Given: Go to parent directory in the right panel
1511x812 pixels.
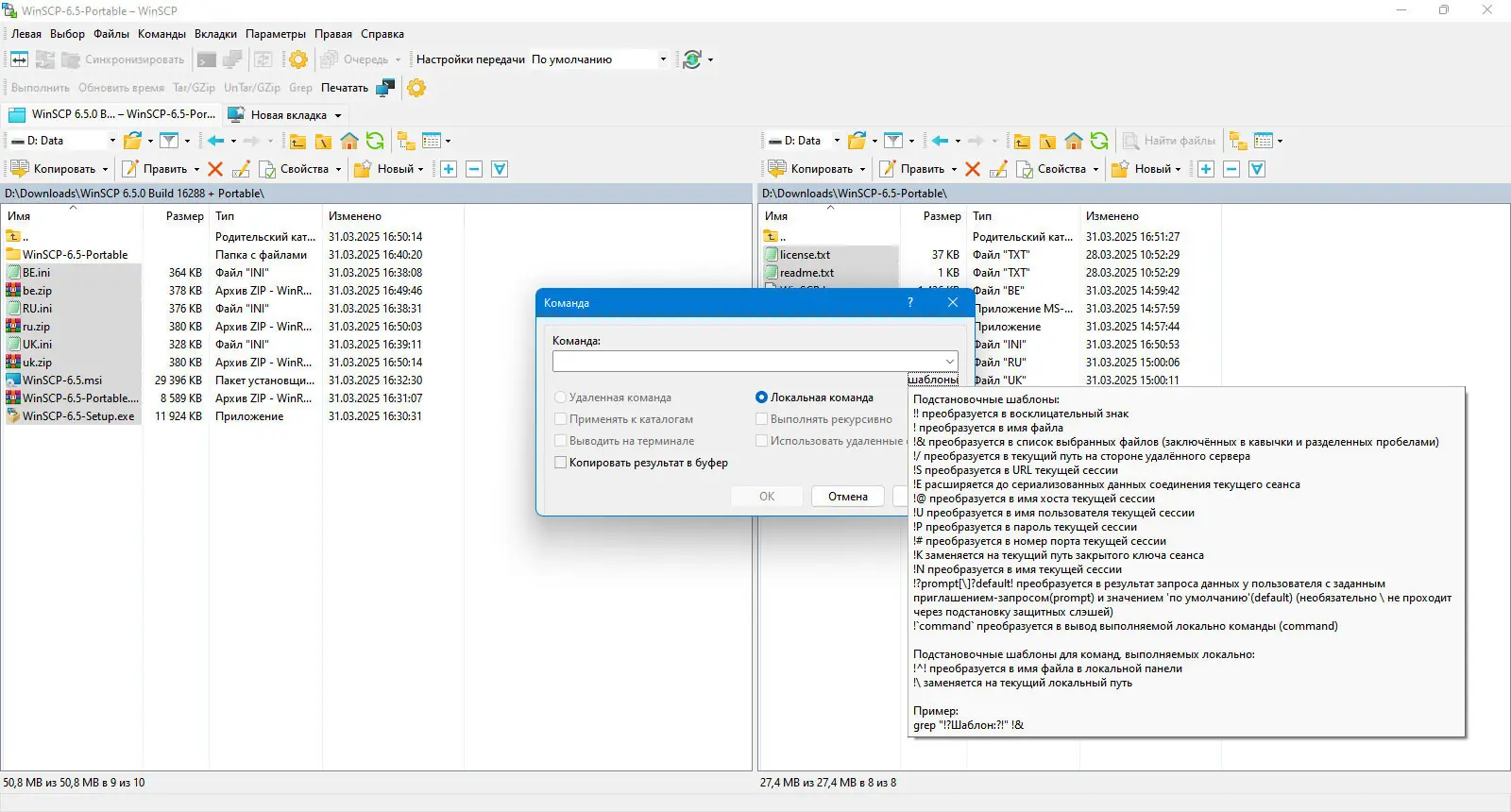Looking at the screenshot, I should pos(1022,141).
